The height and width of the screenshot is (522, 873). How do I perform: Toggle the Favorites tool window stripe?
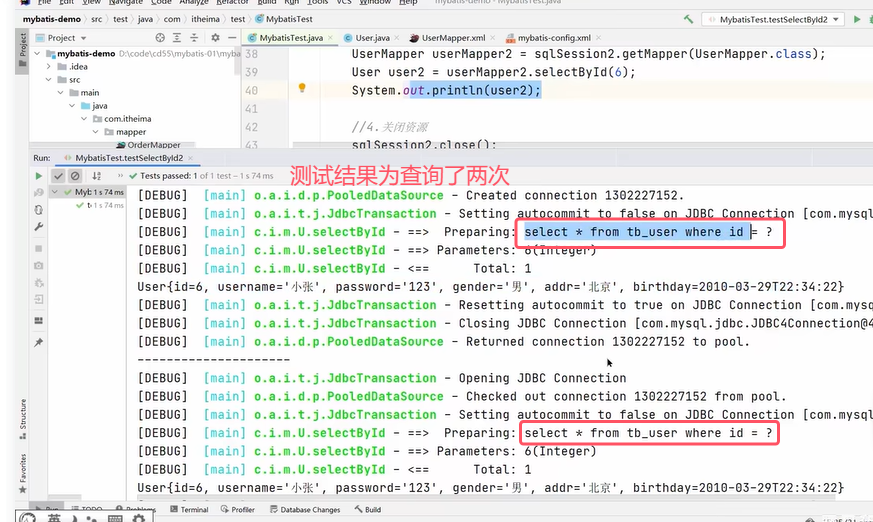(23, 474)
